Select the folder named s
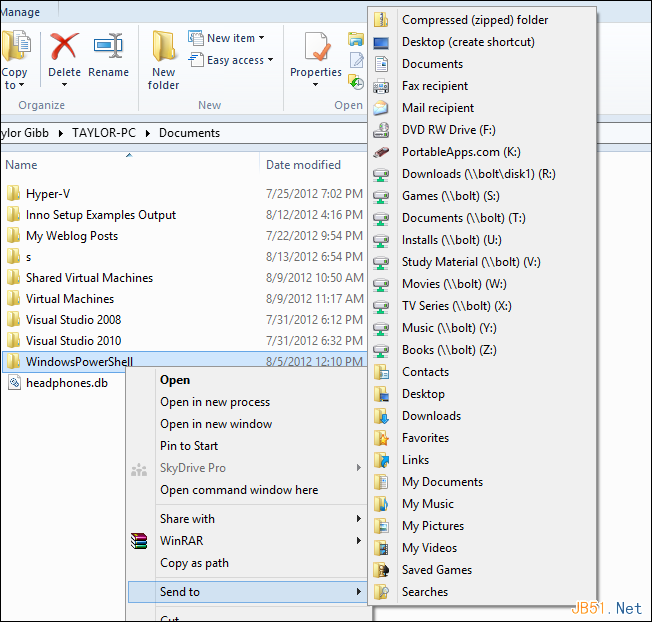 [x=28, y=257]
